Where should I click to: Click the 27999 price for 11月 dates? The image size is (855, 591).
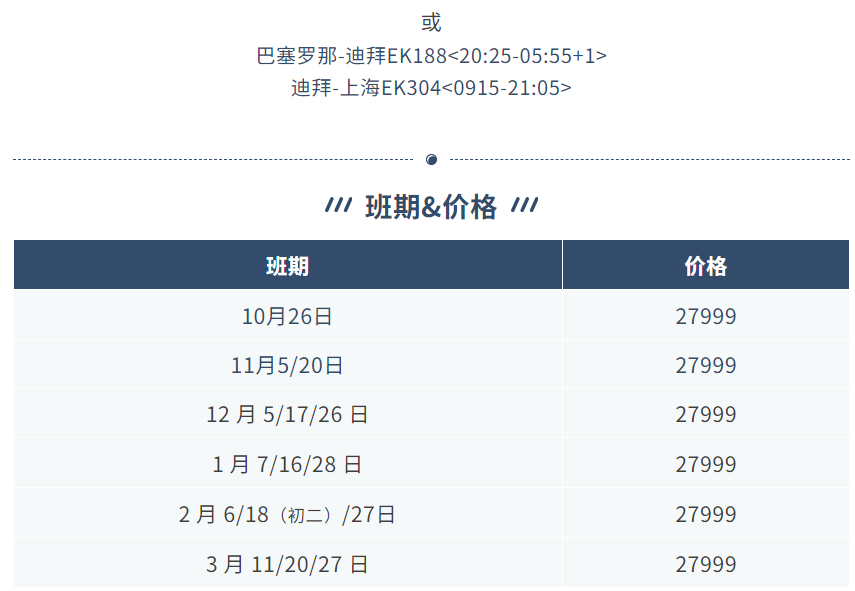[706, 365]
